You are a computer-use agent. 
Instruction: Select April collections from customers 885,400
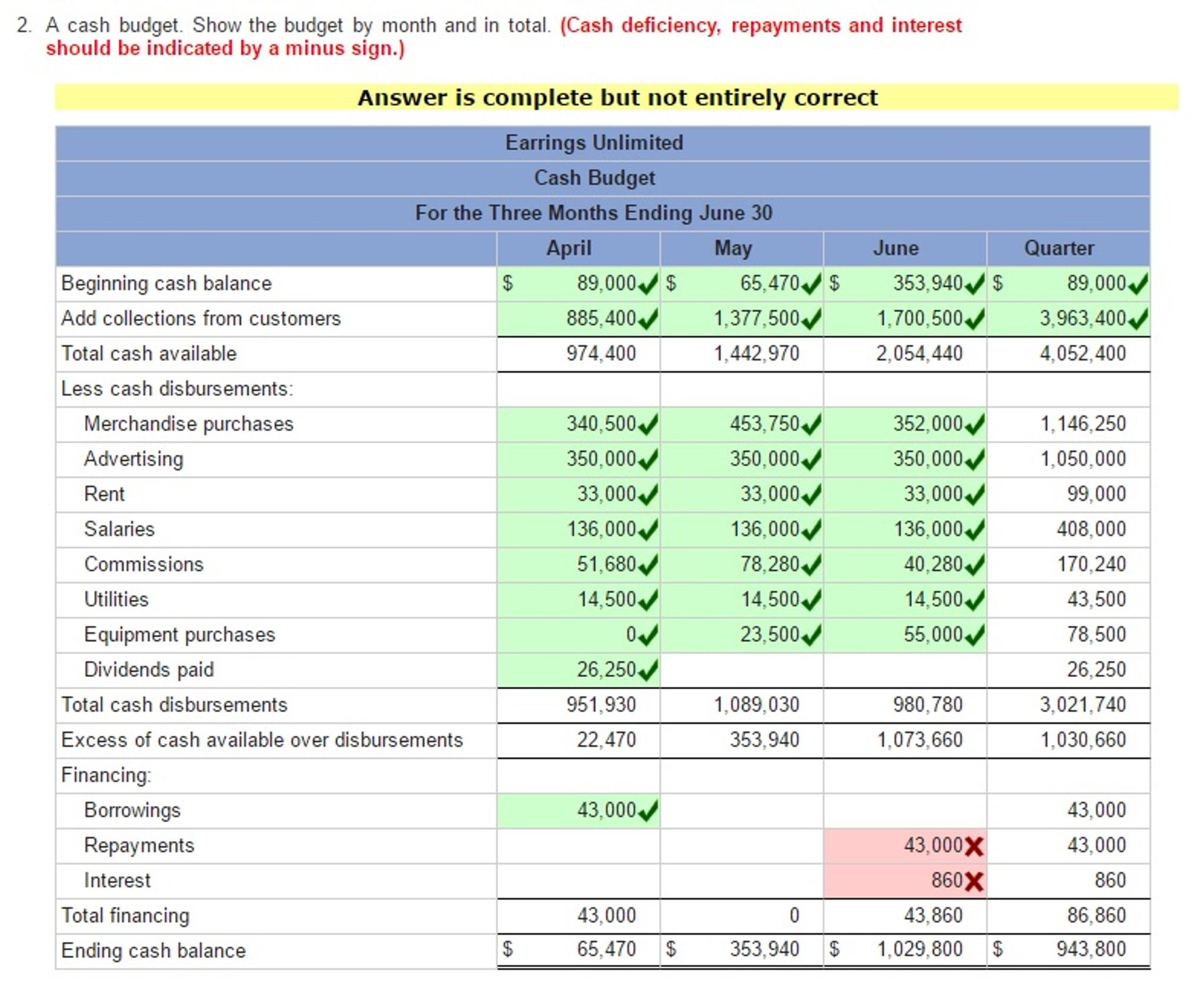click(577, 319)
